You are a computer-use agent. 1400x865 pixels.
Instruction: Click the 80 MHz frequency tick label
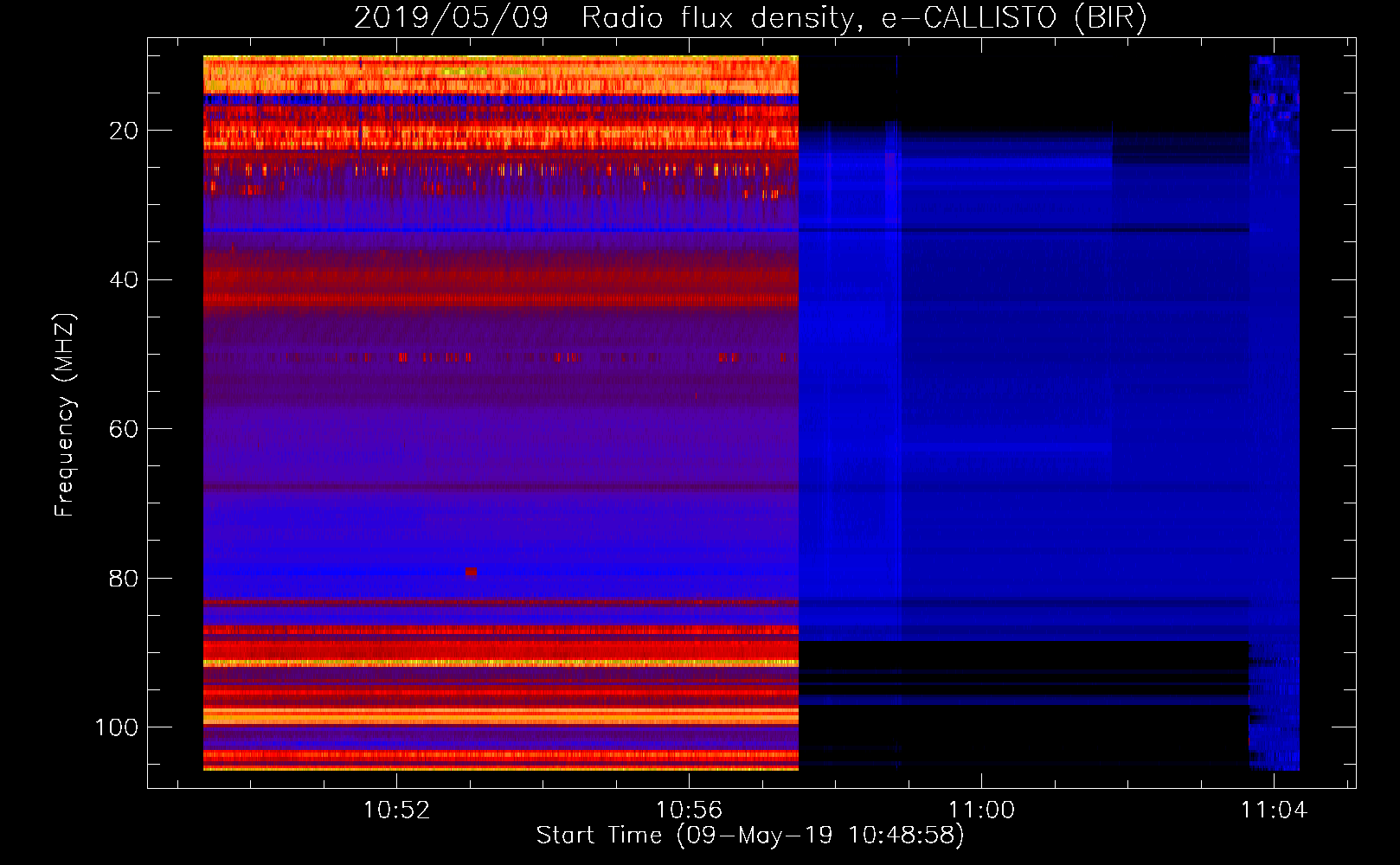pyautogui.click(x=124, y=579)
